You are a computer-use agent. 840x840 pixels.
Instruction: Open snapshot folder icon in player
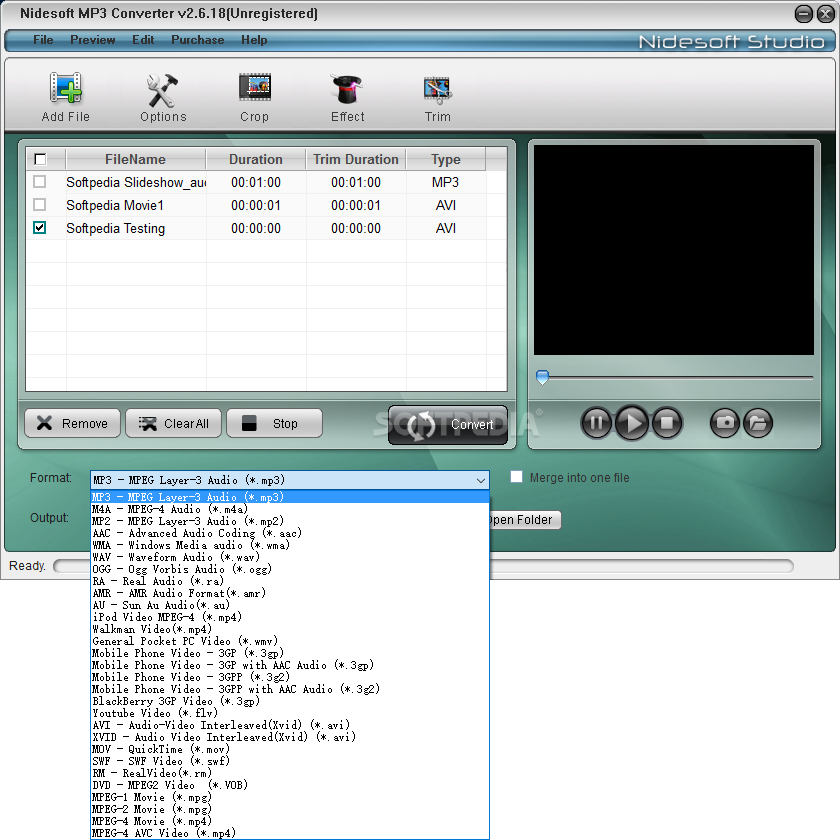758,423
